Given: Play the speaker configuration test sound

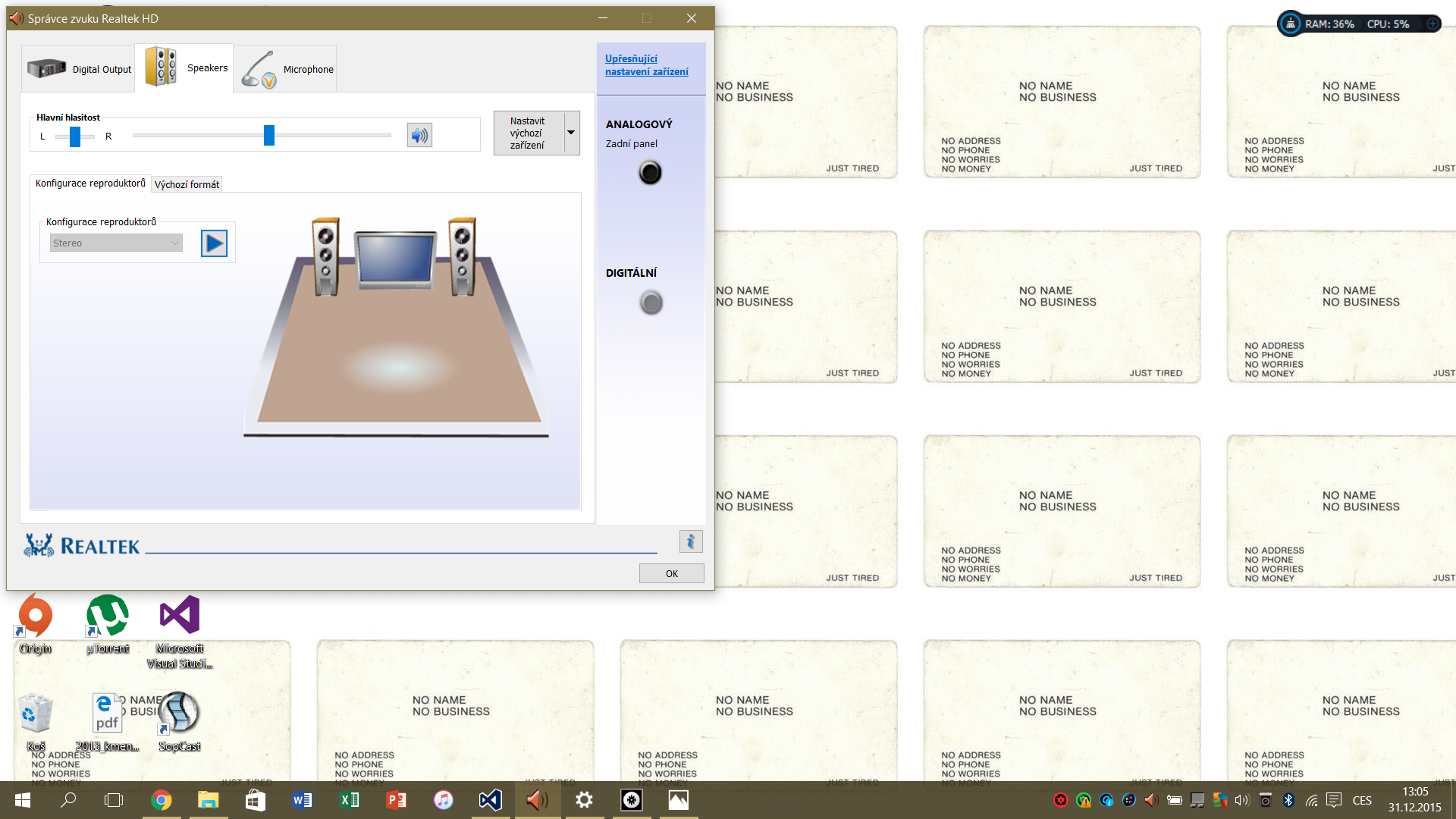Looking at the screenshot, I should point(214,243).
